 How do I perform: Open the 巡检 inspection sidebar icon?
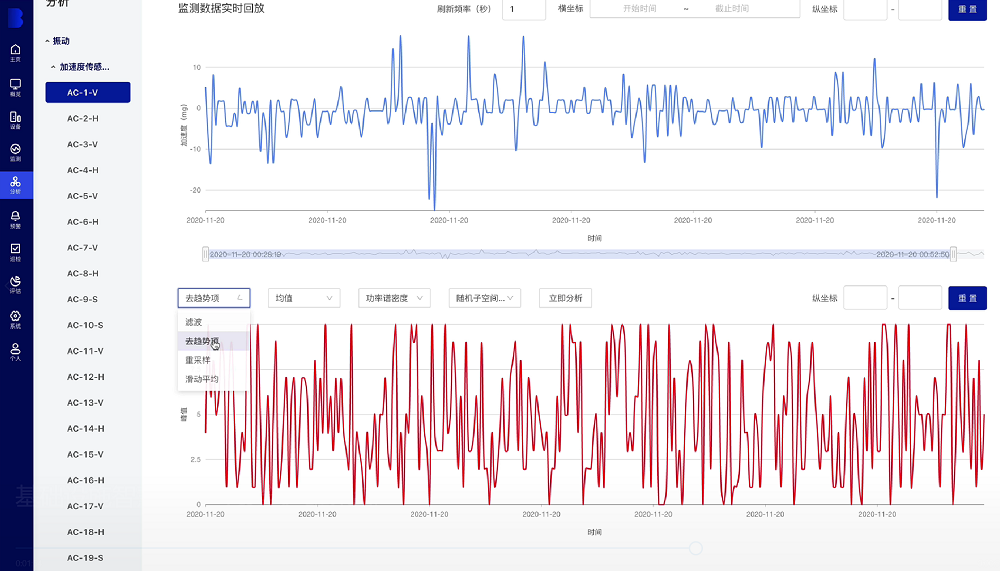pos(15,250)
